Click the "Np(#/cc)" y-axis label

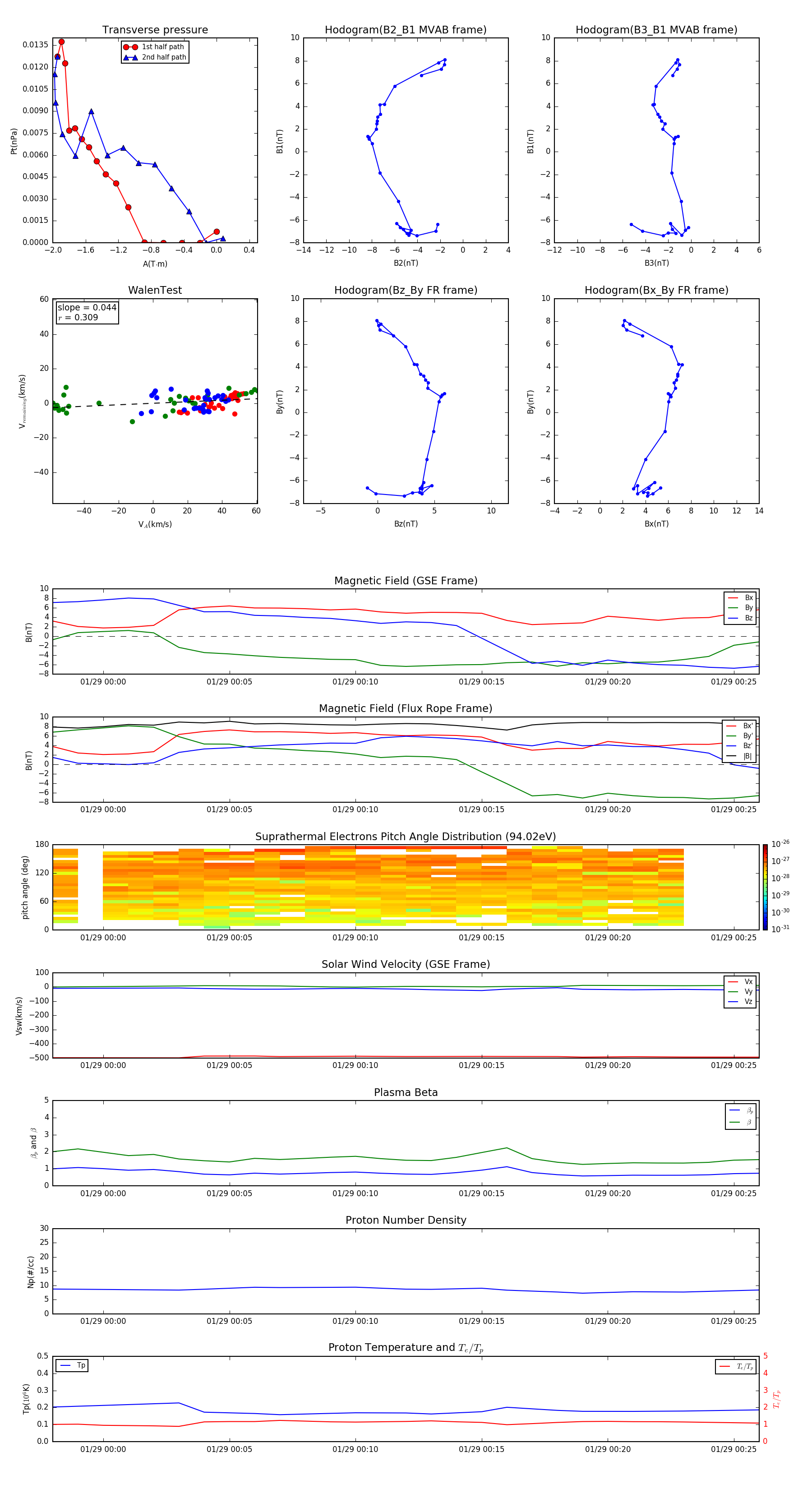(x=31, y=1272)
